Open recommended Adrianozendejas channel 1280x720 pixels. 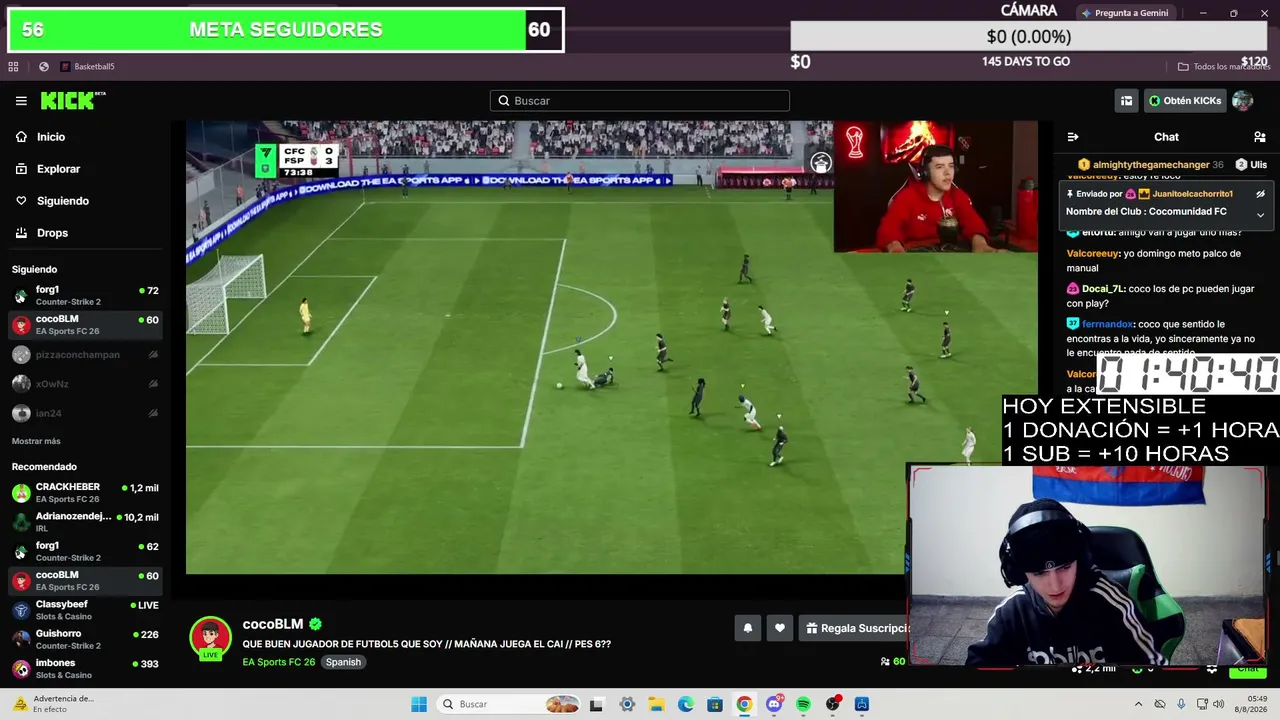tap(85, 522)
